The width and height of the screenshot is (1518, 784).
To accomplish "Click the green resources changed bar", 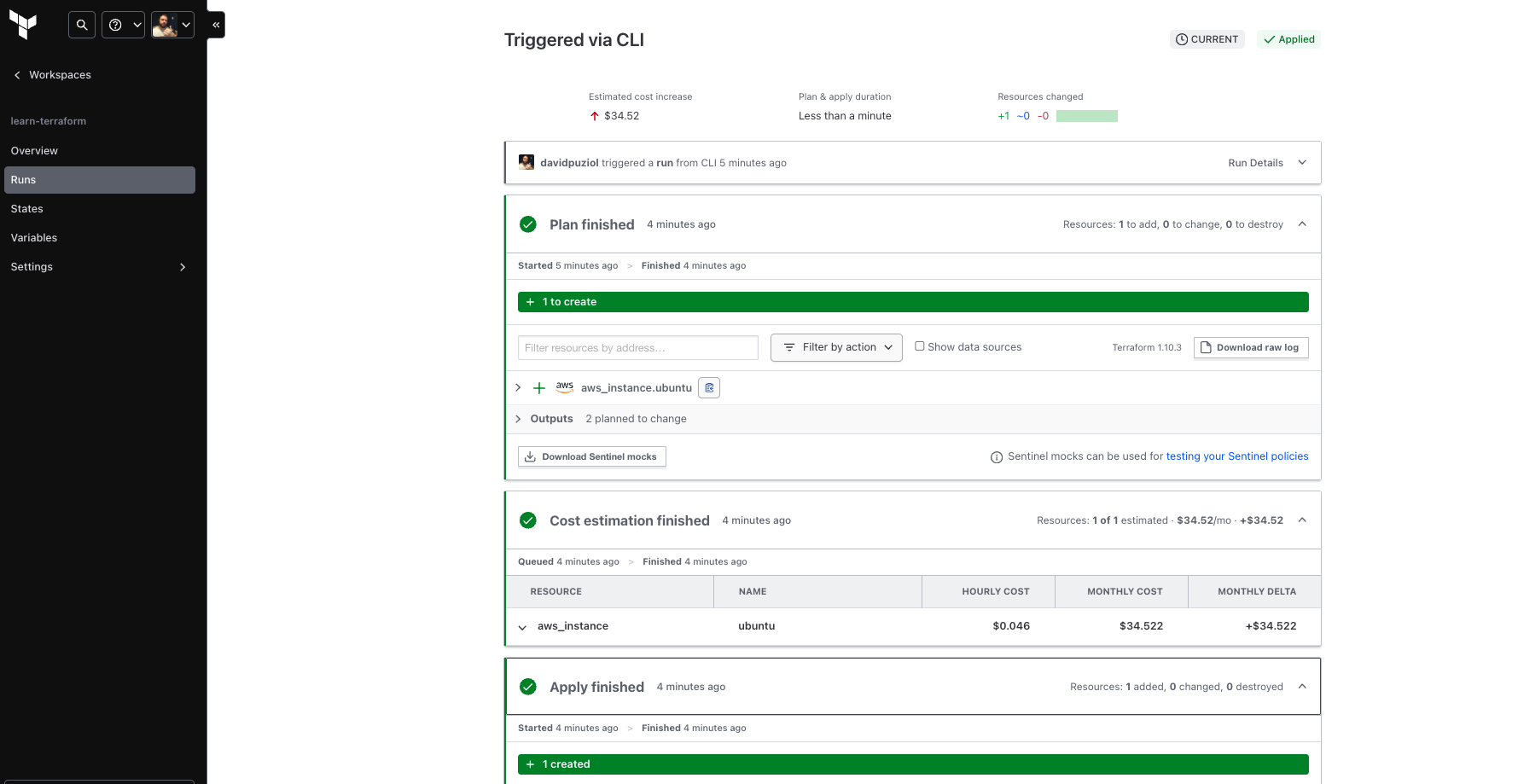I will click(1086, 116).
